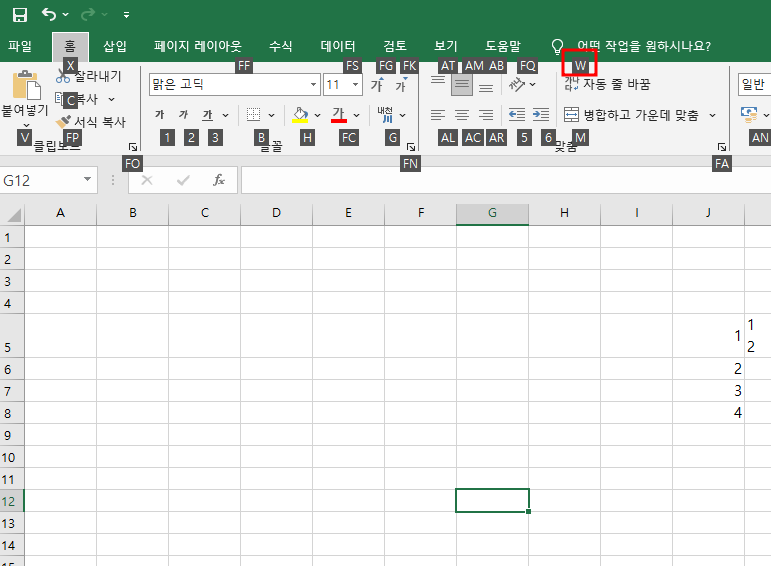Click the phonetic guide 내천 icon

(385, 115)
